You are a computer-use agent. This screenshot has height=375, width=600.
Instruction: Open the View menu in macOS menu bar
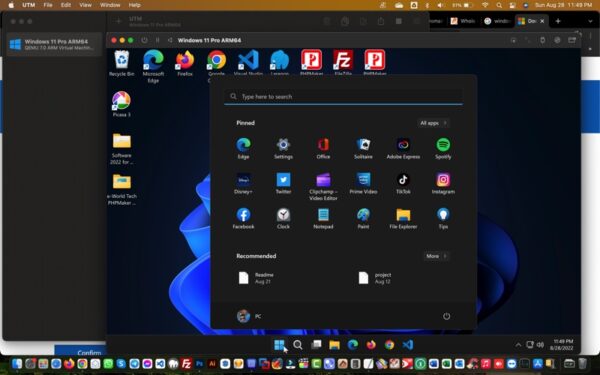pyautogui.click(x=85, y=5)
